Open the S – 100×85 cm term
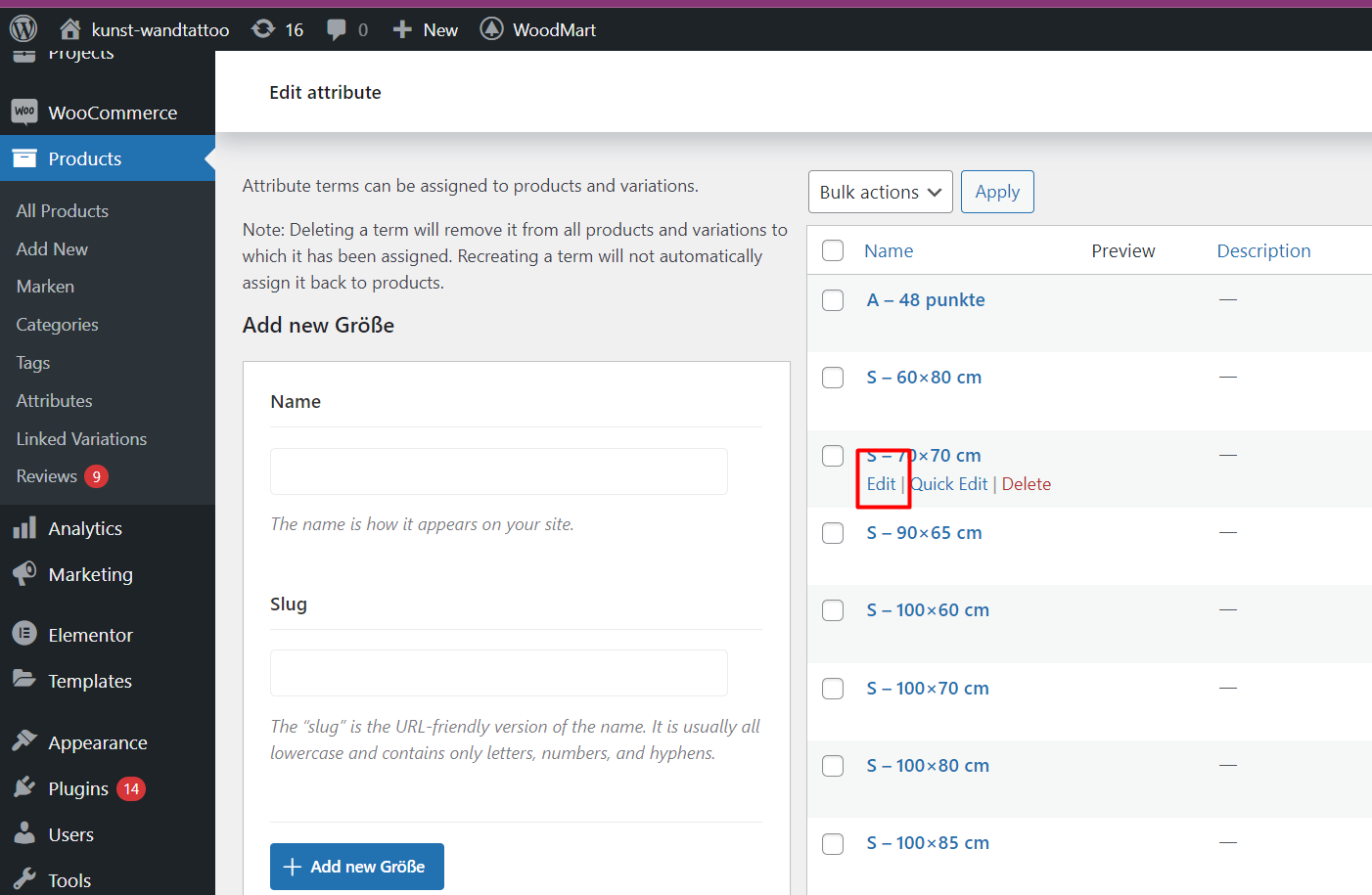 tap(928, 843)
